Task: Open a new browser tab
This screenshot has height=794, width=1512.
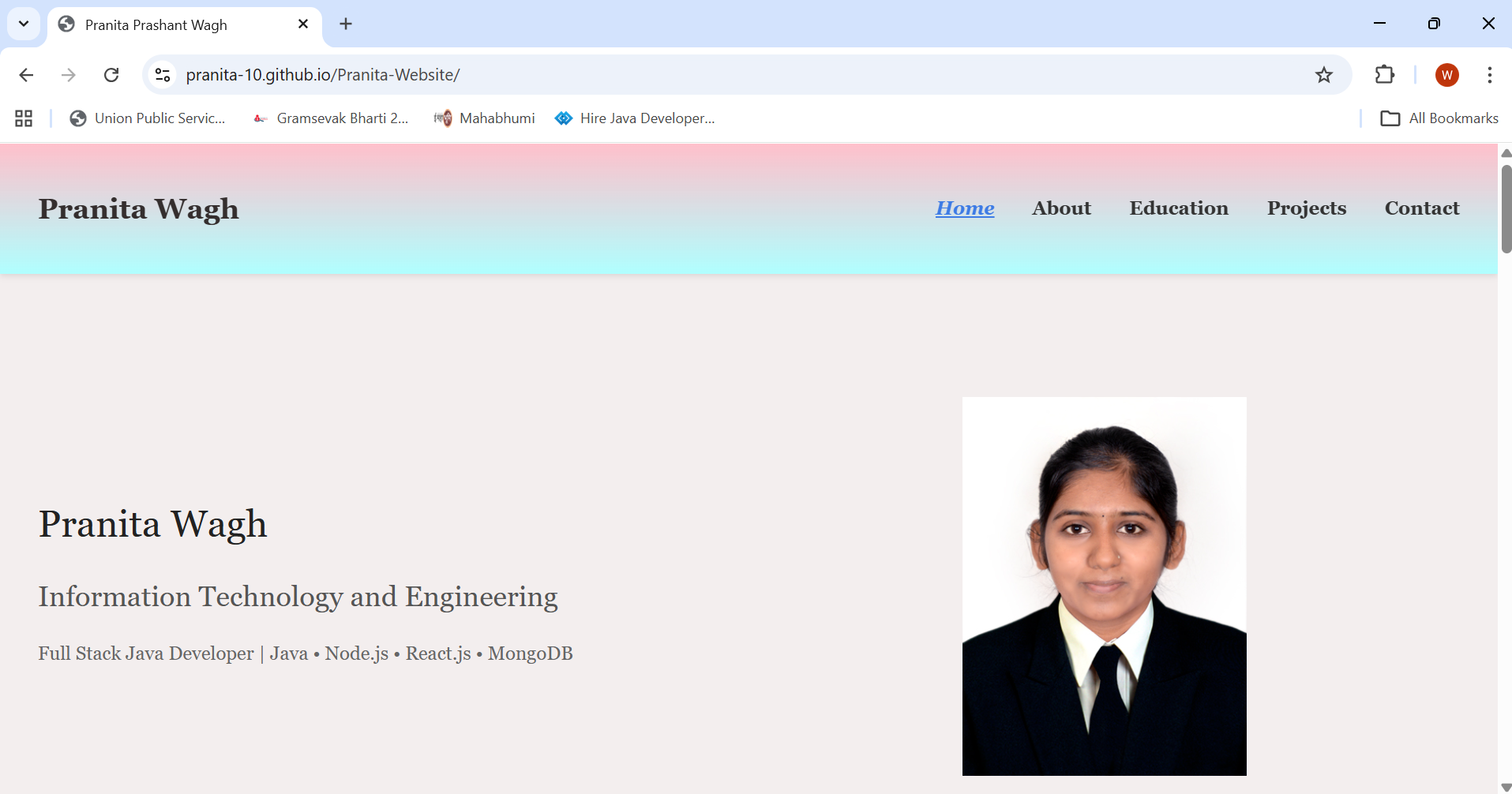Action: [x=346, y=24]
